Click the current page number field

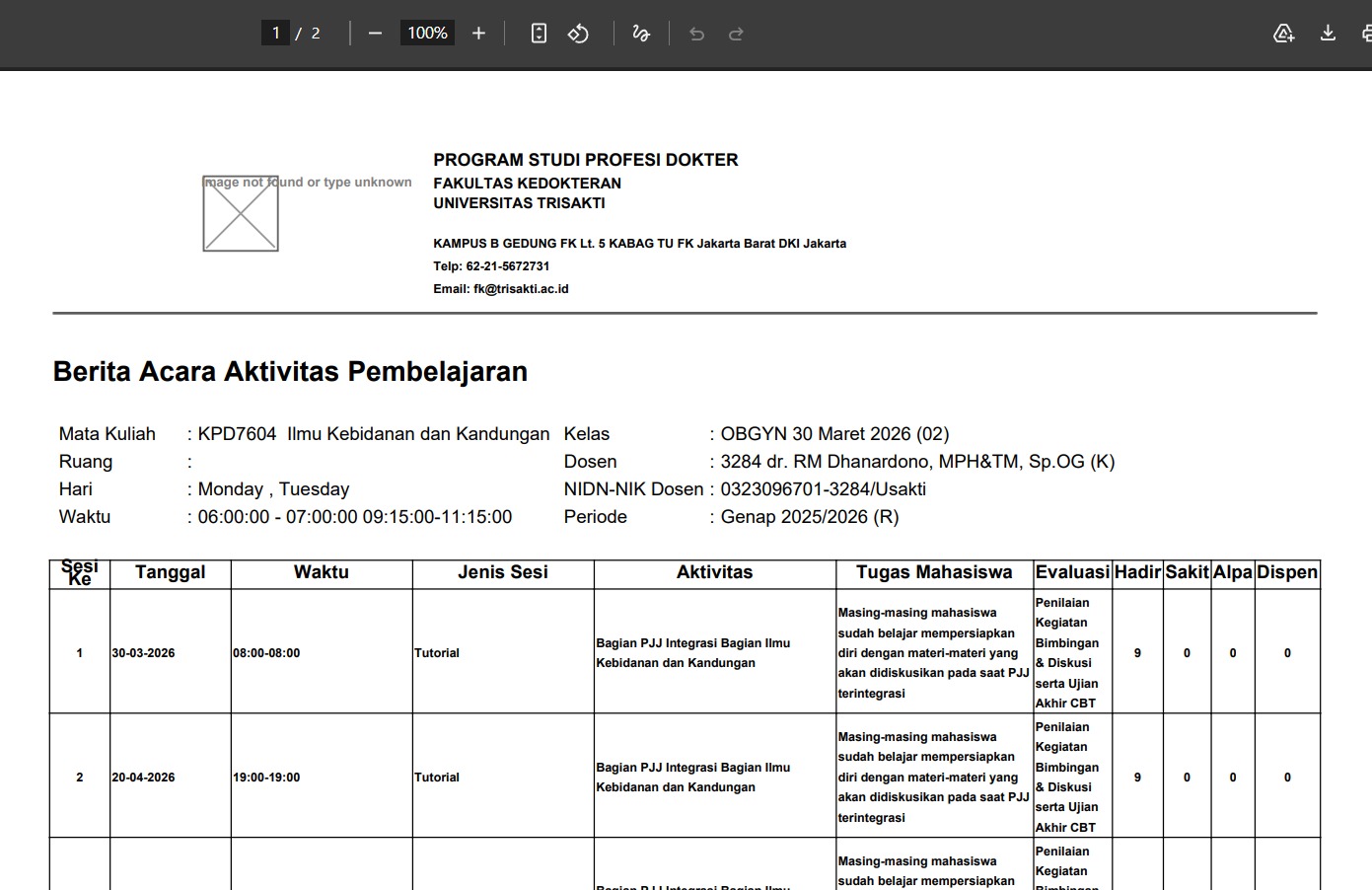click(275, 33)
